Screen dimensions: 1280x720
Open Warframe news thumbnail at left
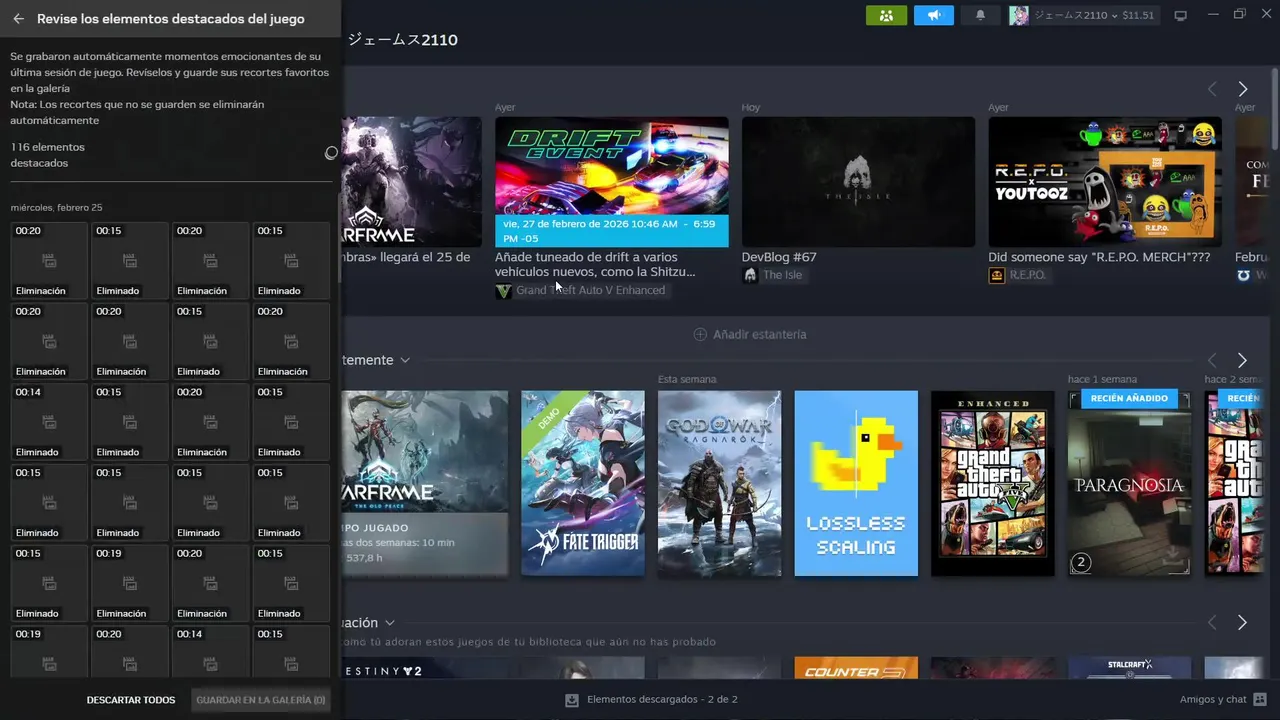coord(412,181)
